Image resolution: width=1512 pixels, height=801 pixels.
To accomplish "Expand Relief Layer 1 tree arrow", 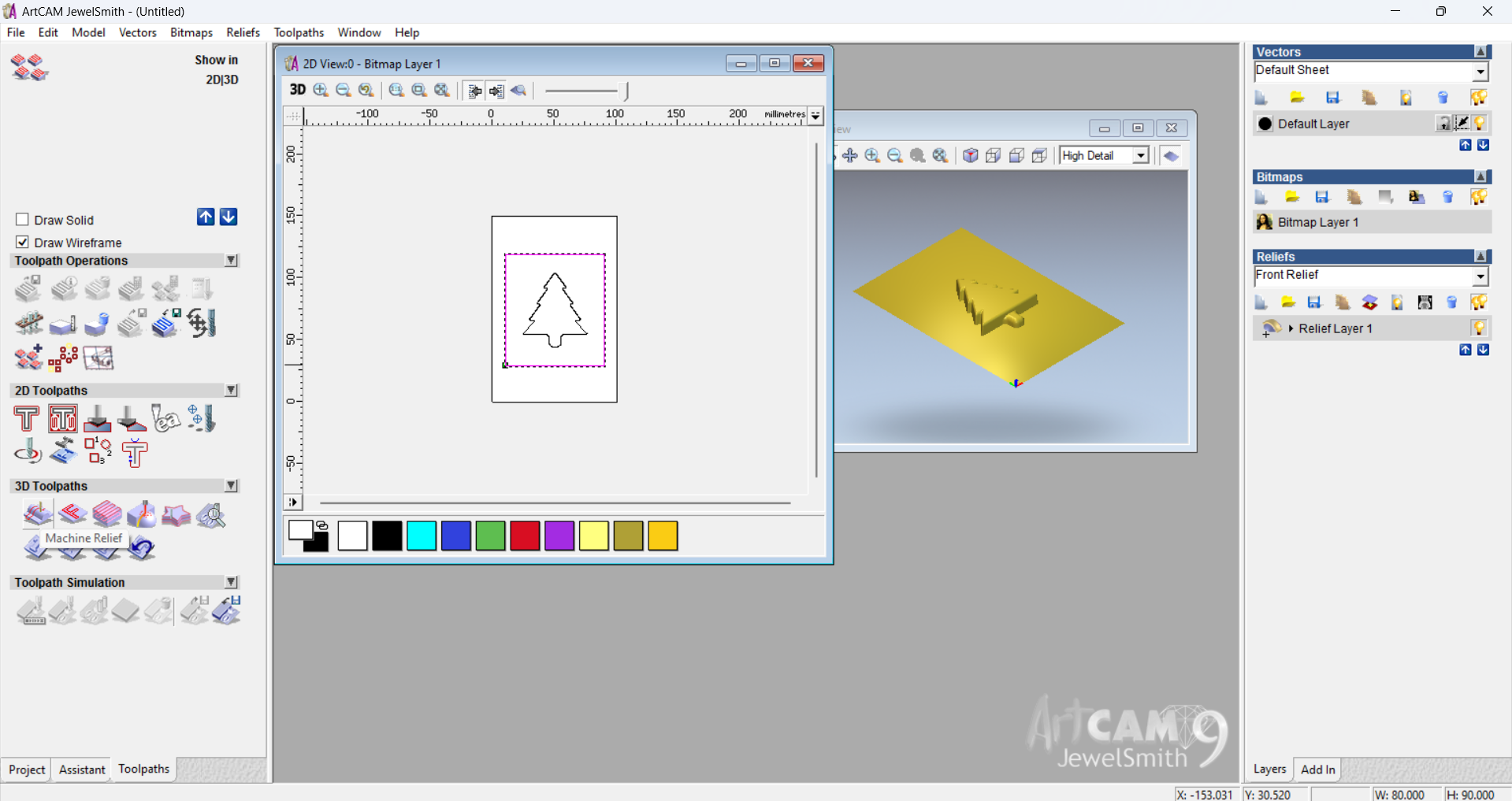I will point(1291,328).
